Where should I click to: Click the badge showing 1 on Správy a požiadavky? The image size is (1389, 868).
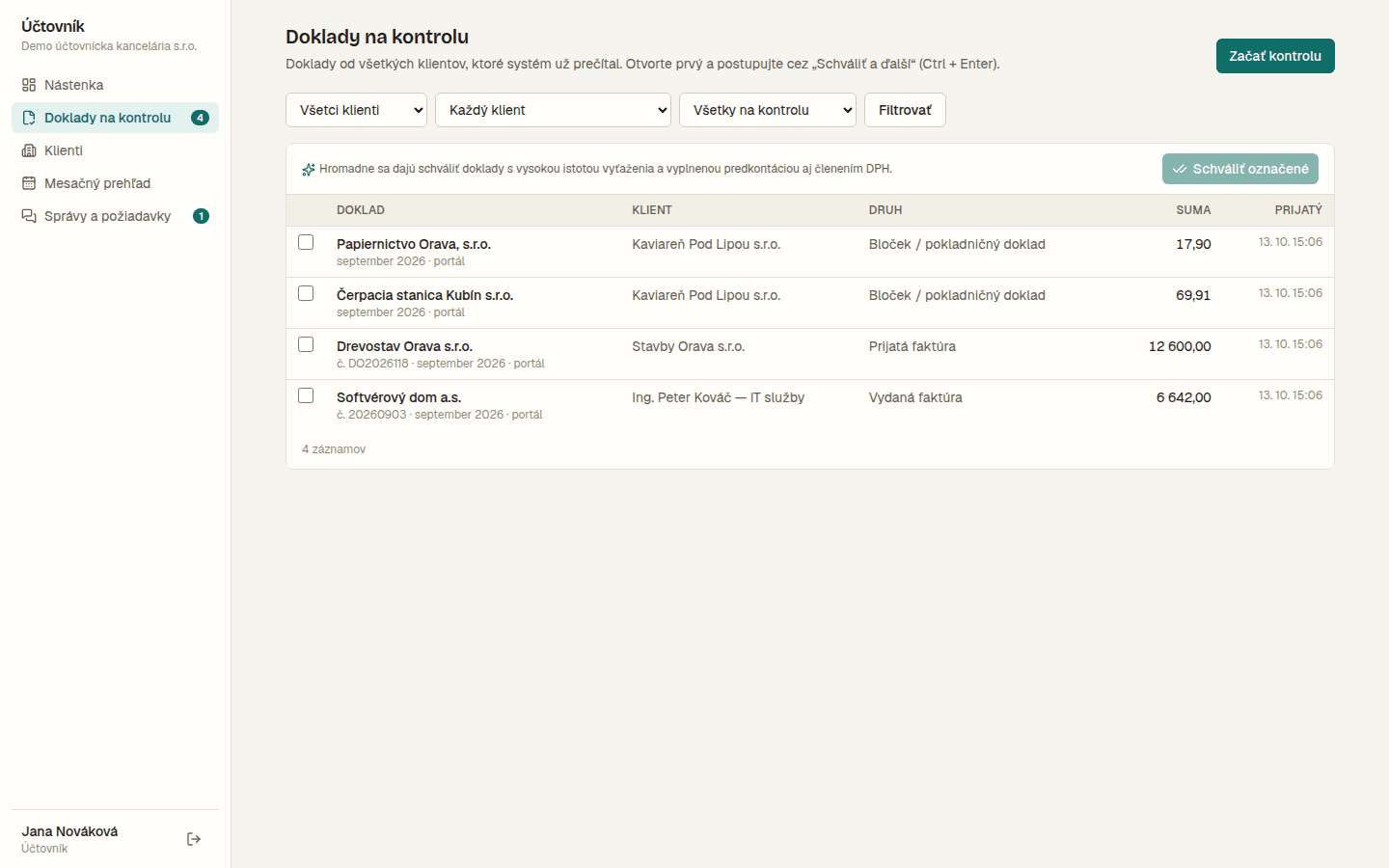pyautogui.click(x=201, y=216)
